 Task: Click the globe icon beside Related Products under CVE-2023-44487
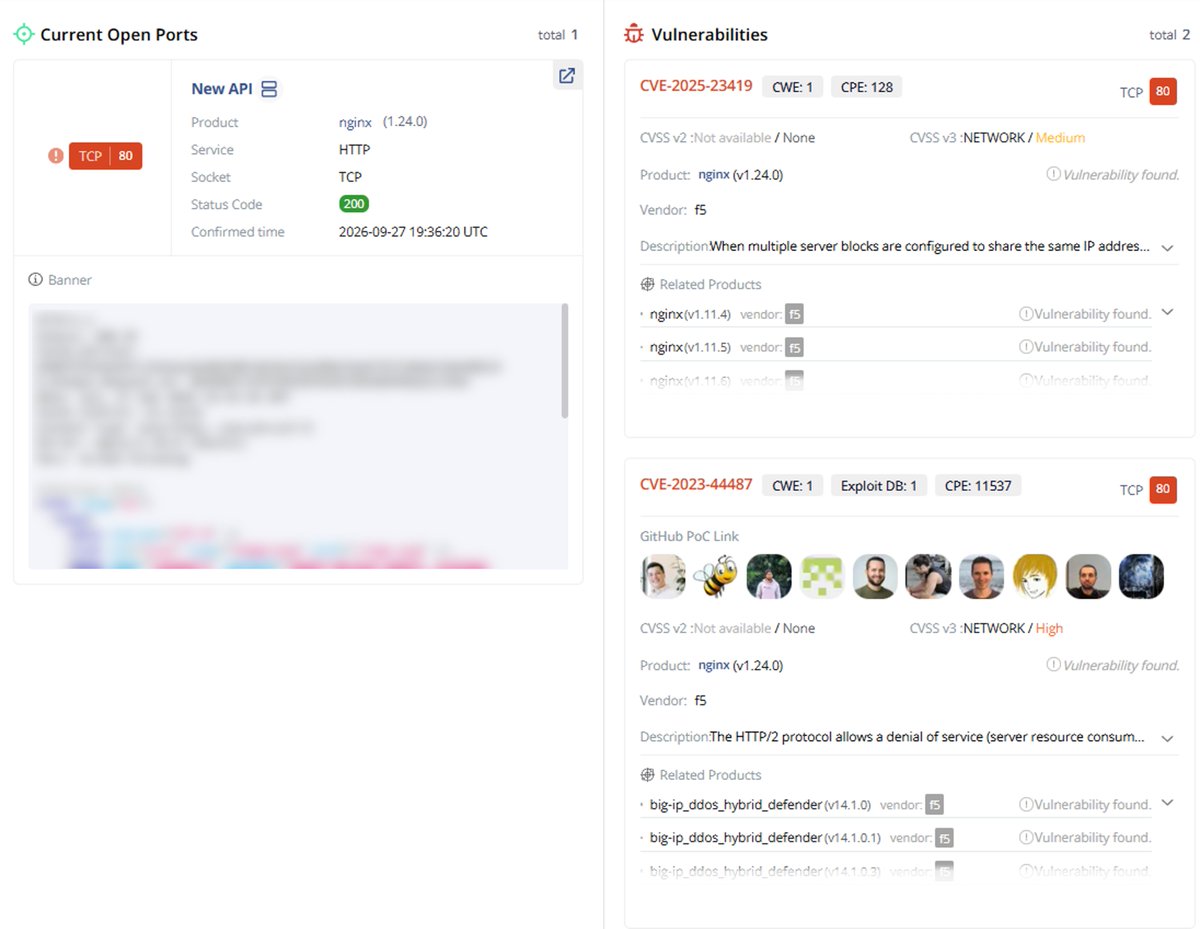[648, 775]
